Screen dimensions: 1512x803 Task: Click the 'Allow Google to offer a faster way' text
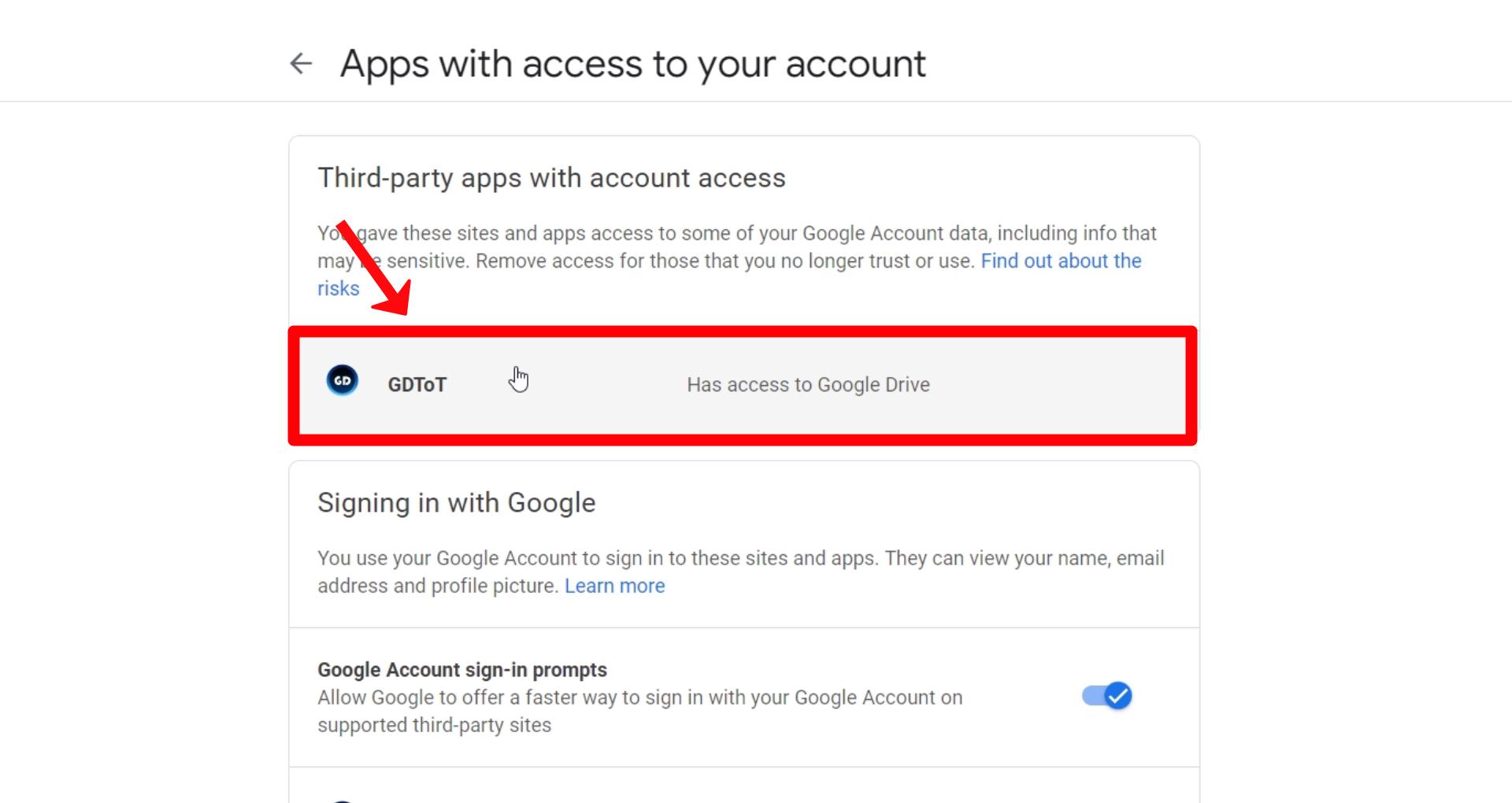(639, 712)
